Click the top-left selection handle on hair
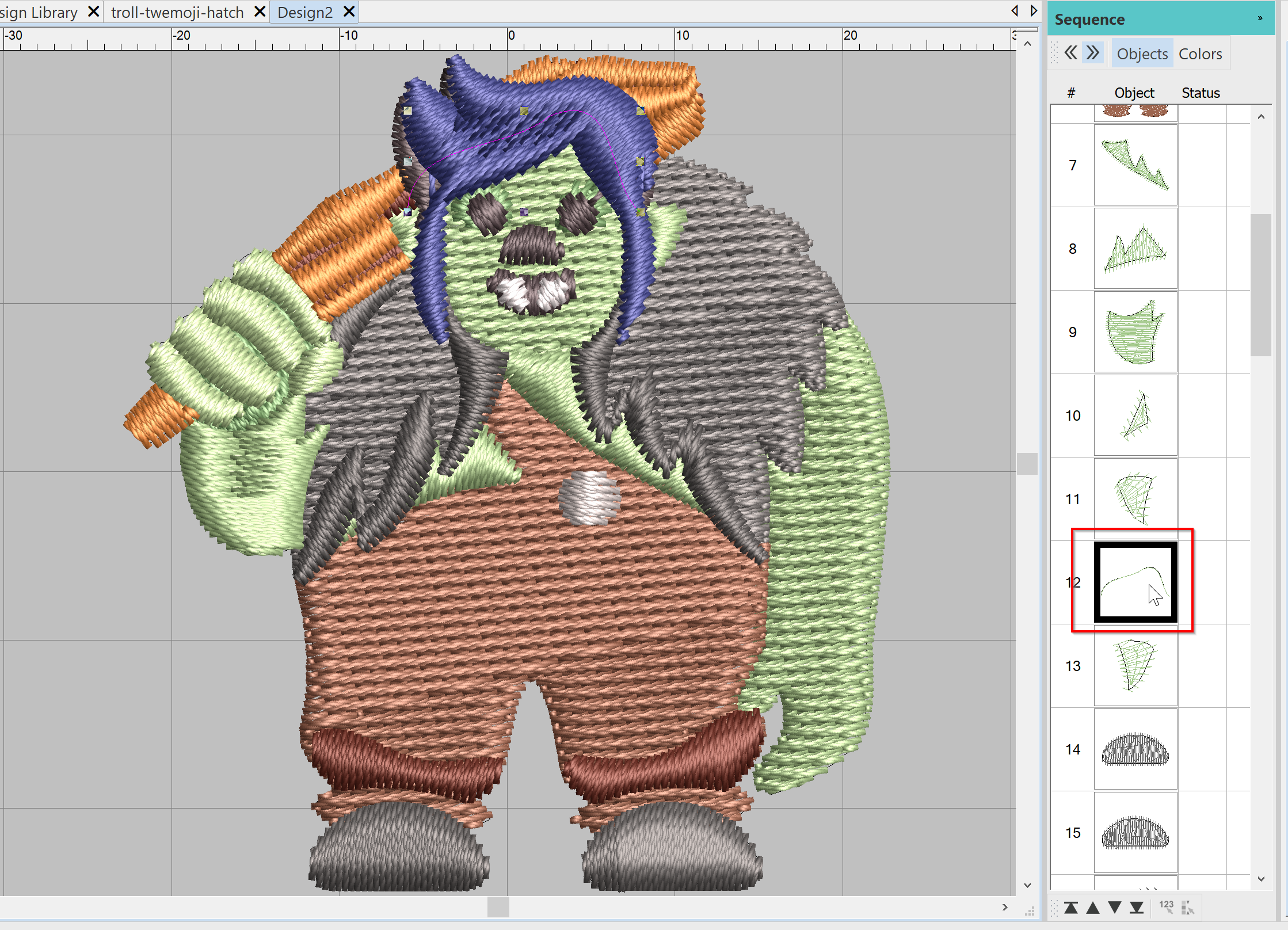1288x930 pixels. pos(407,110)
